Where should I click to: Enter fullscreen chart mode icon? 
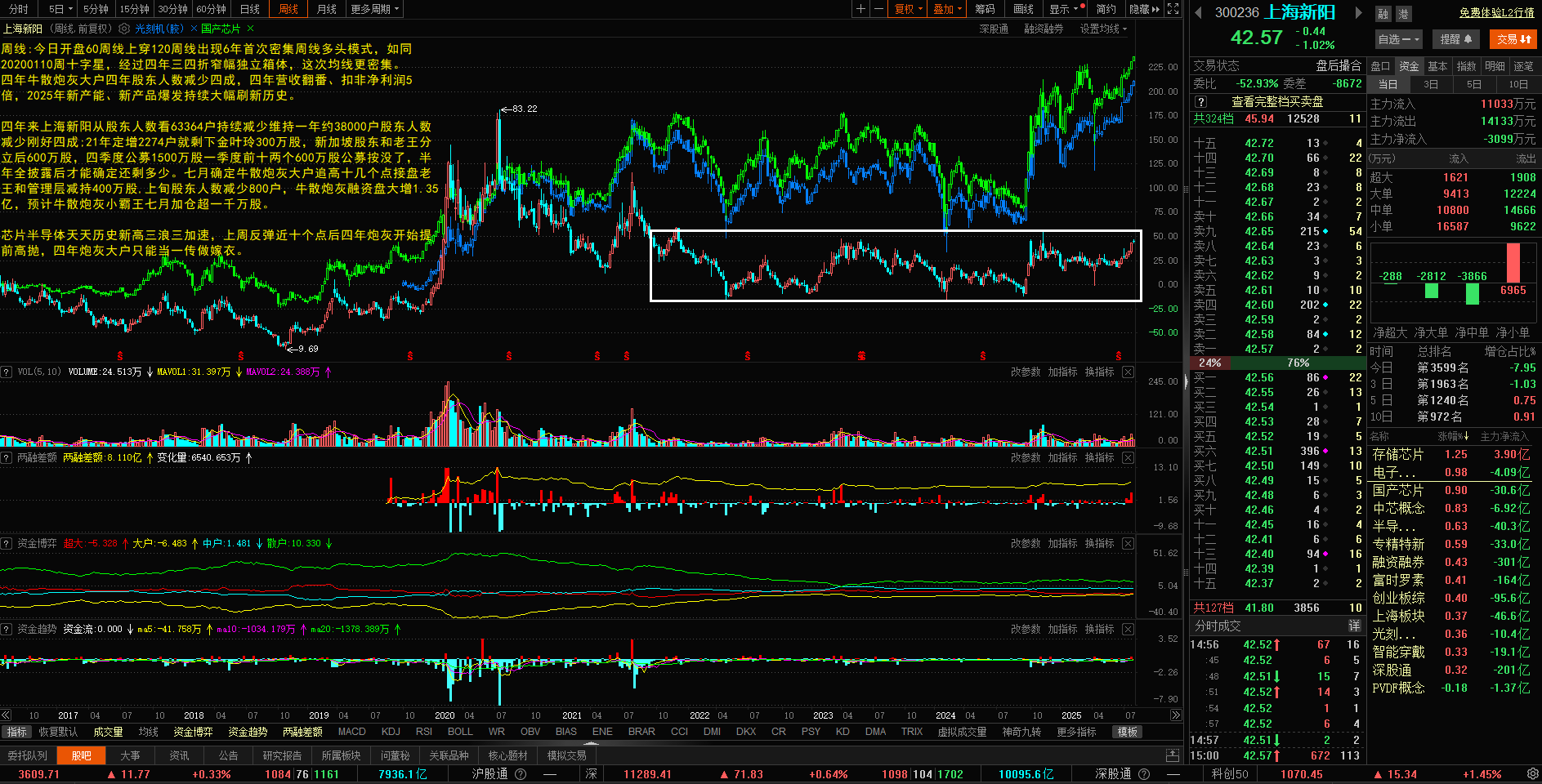click(x=1173, y=9)
